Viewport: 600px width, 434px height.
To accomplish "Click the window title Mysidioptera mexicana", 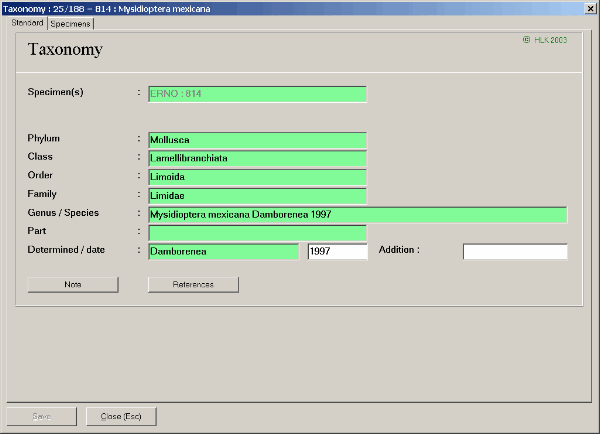I will click(164, 9).
